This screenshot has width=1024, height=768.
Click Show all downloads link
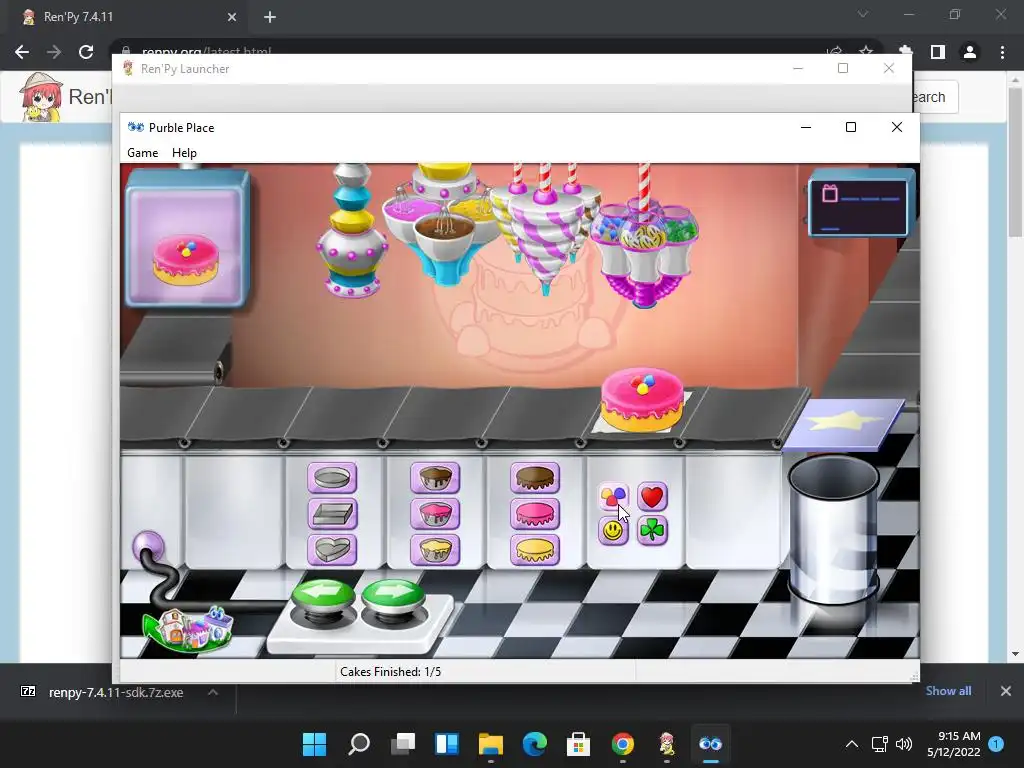(x=948, y=691)
